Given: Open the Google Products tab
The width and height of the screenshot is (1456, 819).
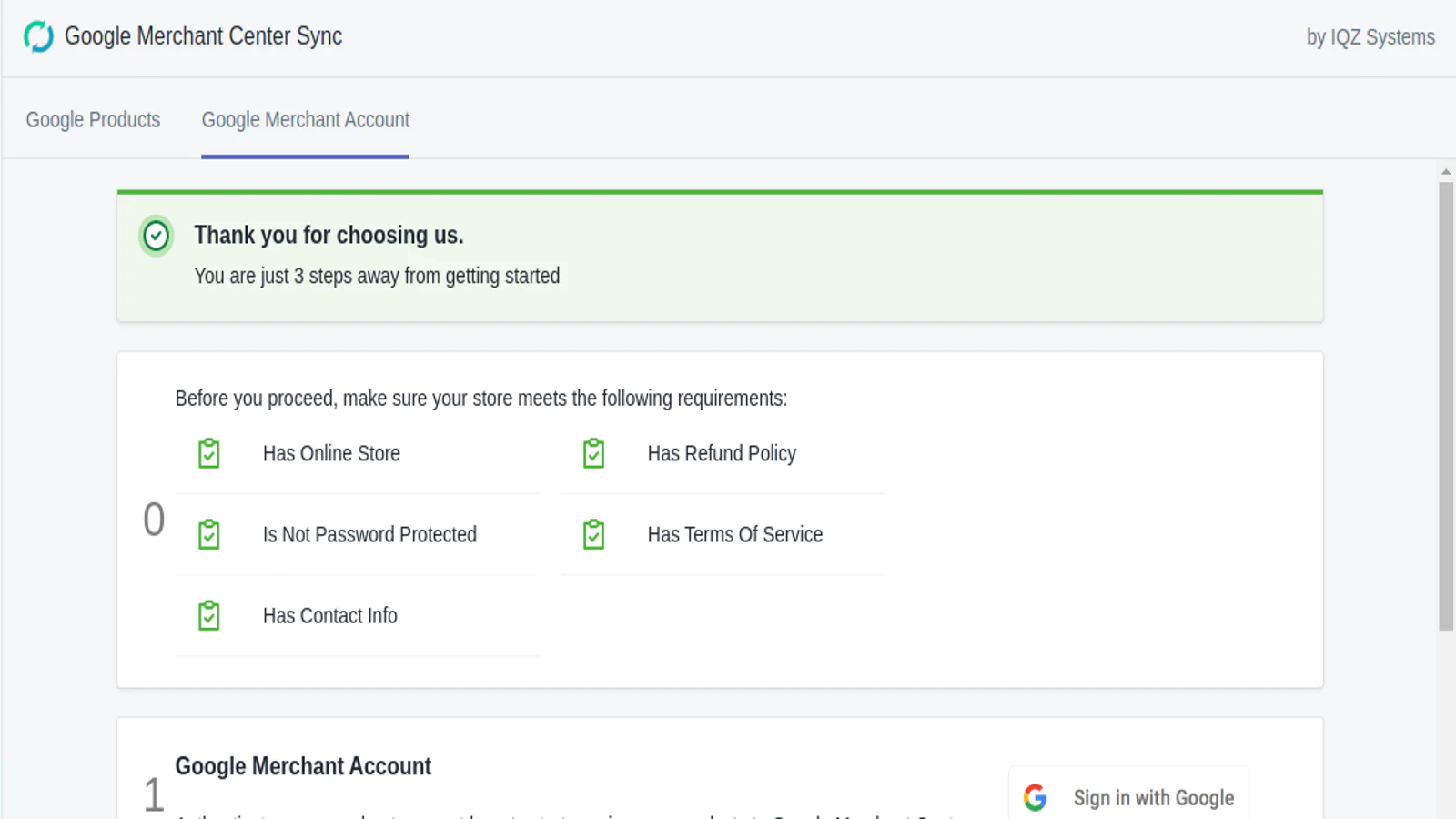Looking at the screenshot, I should [x=93, y=120].
